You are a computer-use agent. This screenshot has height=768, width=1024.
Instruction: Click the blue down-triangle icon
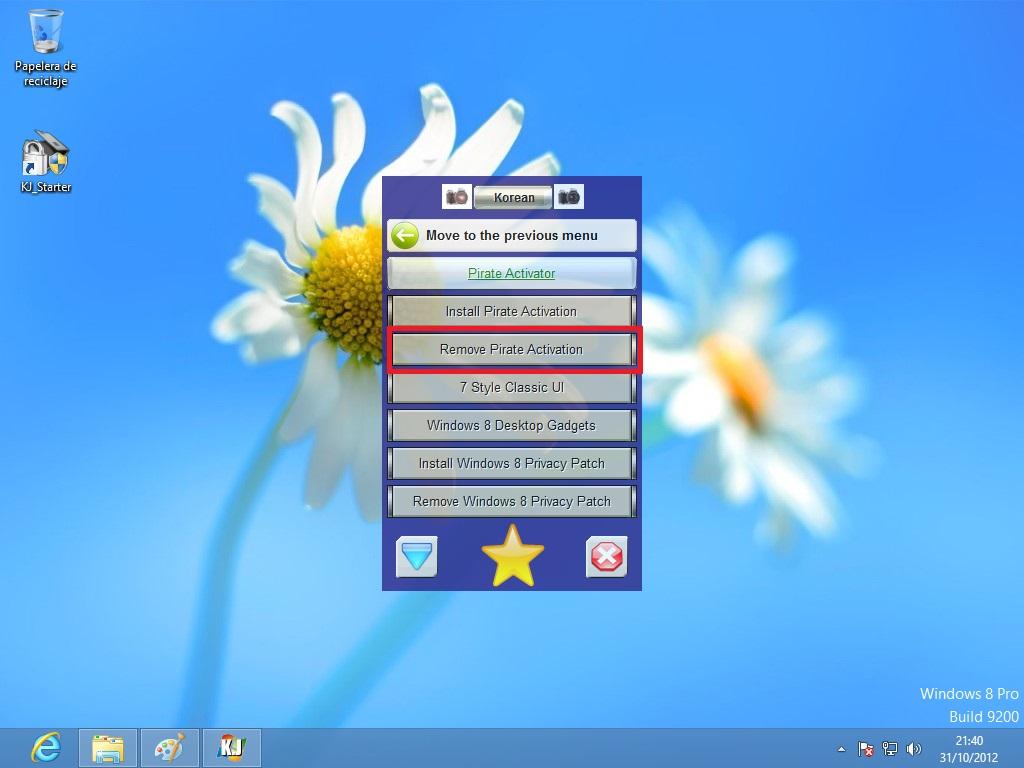(417, 556)
